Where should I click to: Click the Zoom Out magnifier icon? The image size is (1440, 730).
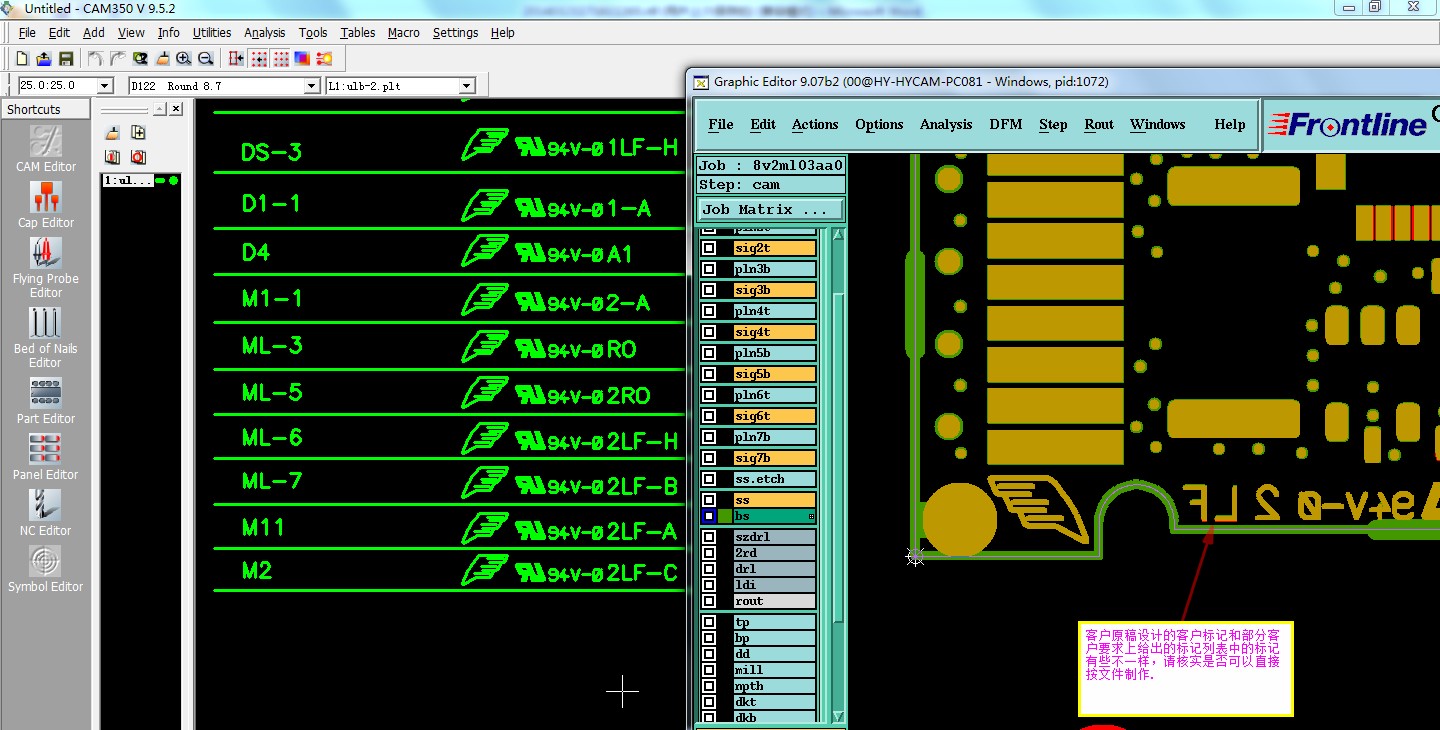(x=206, y=59)
